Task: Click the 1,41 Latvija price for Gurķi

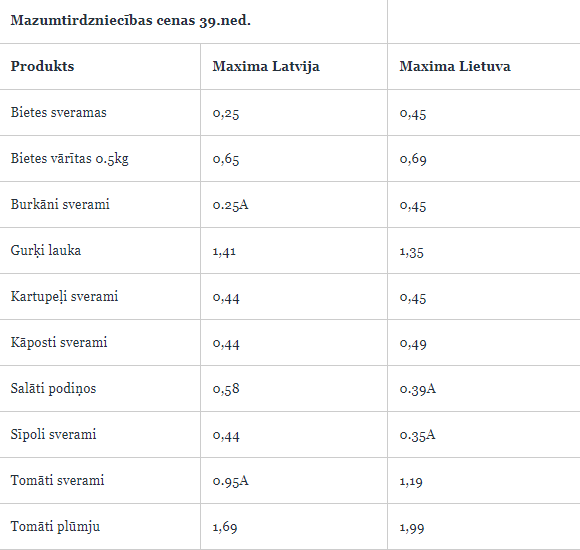Action: pyautogui.click(x=224, y=252)
